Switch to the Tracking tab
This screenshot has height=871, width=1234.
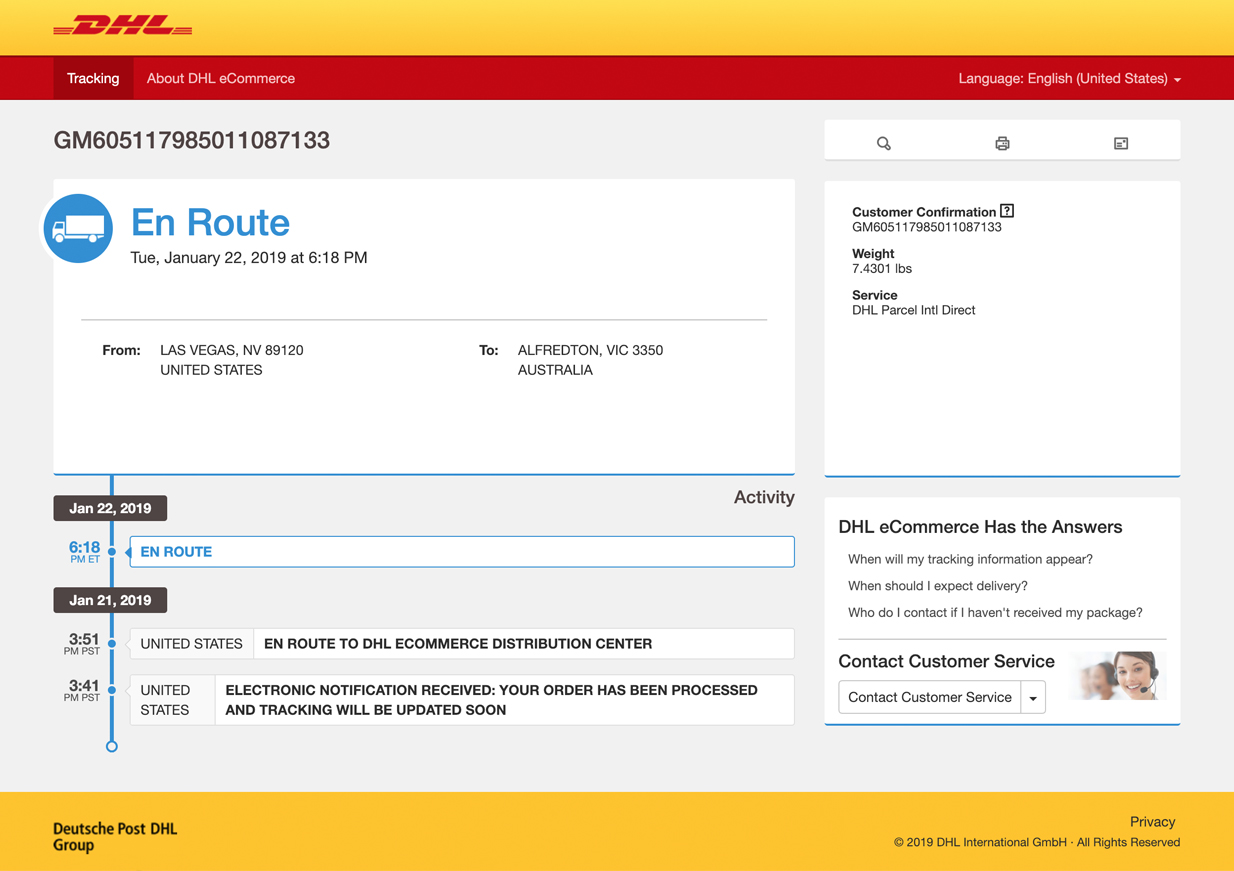tap(92, 78)
